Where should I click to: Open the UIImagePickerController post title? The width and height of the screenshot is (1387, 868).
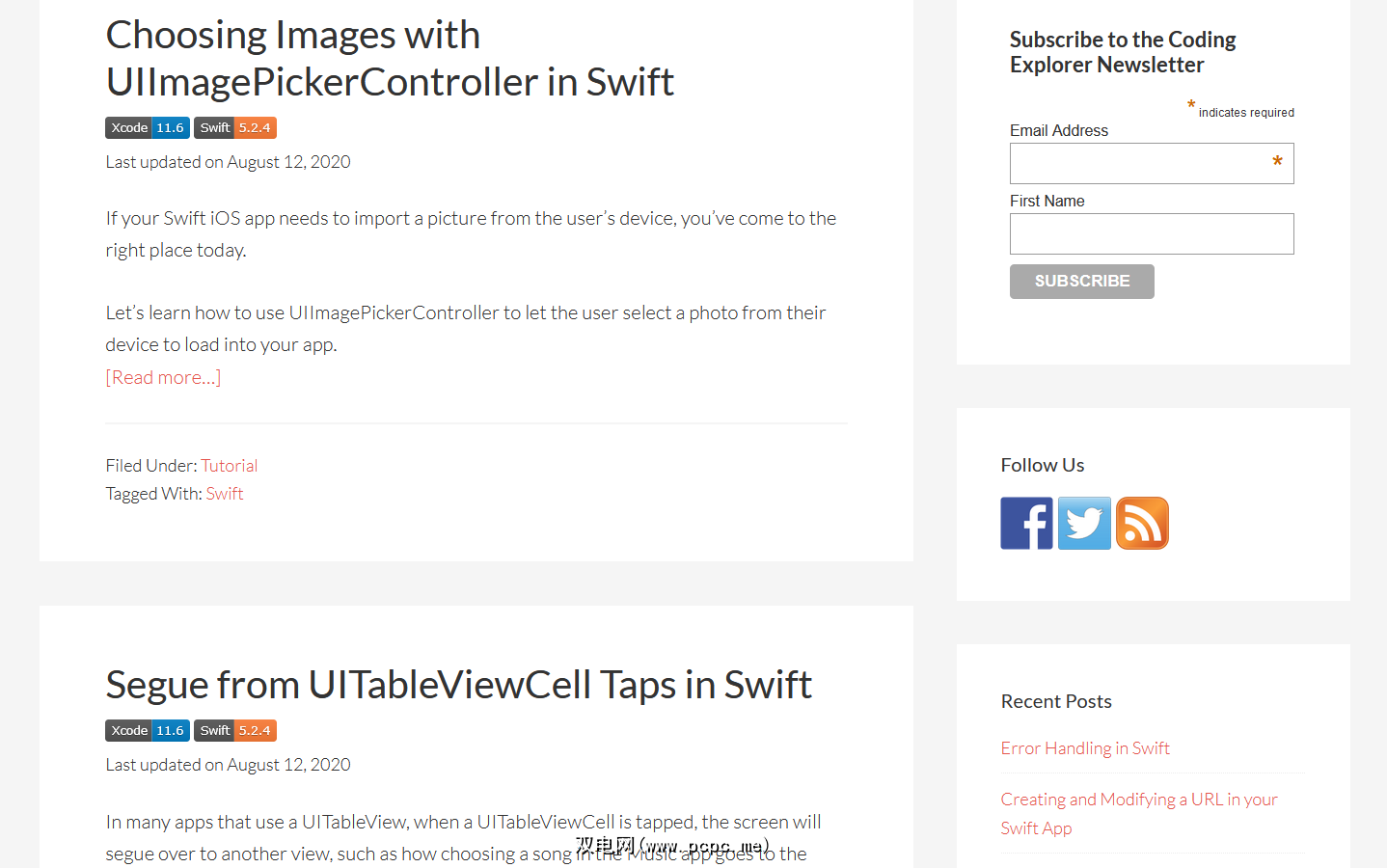click(390, 59)
